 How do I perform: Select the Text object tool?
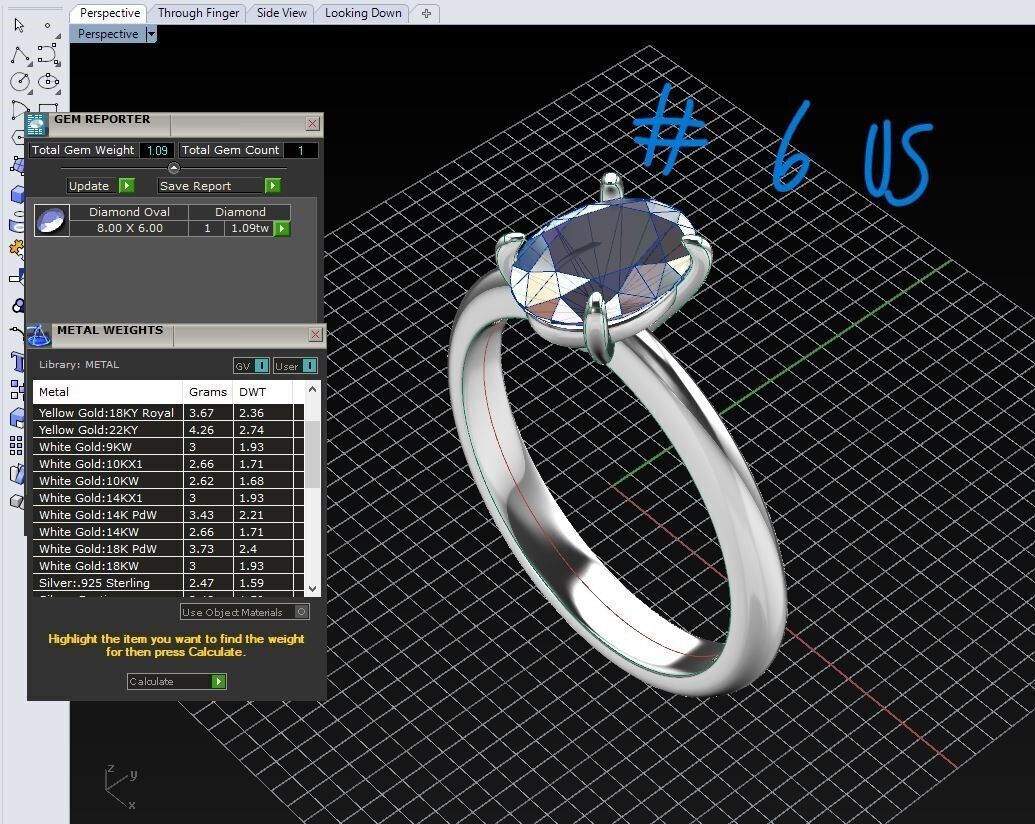17,362
